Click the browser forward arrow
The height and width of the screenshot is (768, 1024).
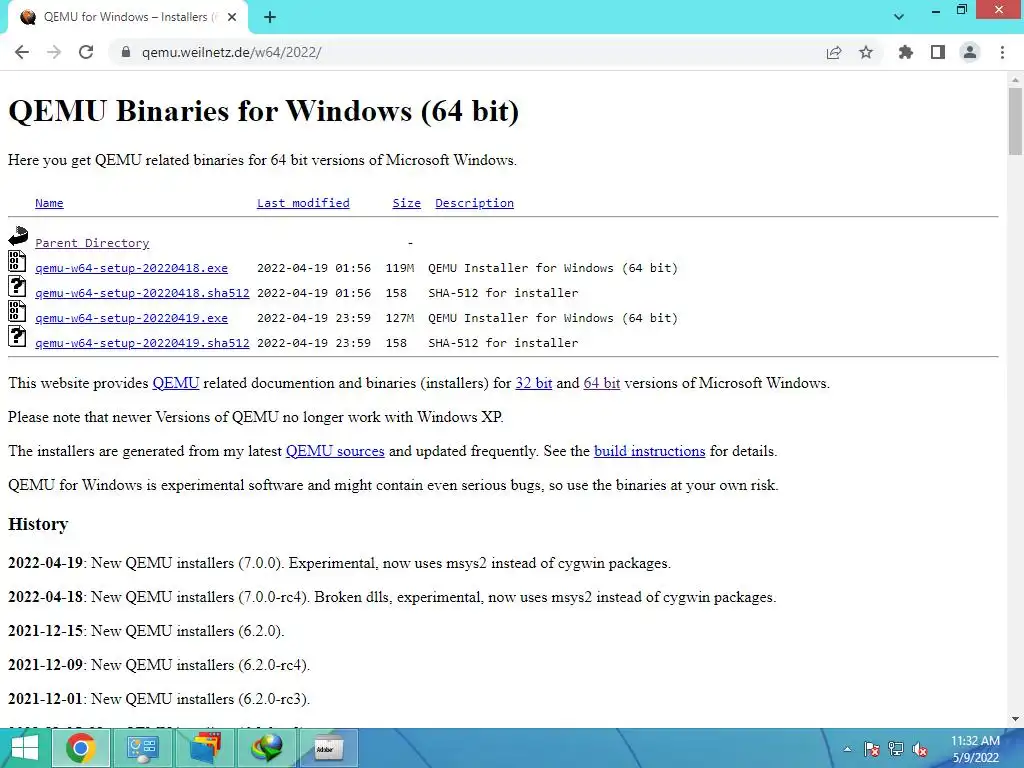[54, 52]
